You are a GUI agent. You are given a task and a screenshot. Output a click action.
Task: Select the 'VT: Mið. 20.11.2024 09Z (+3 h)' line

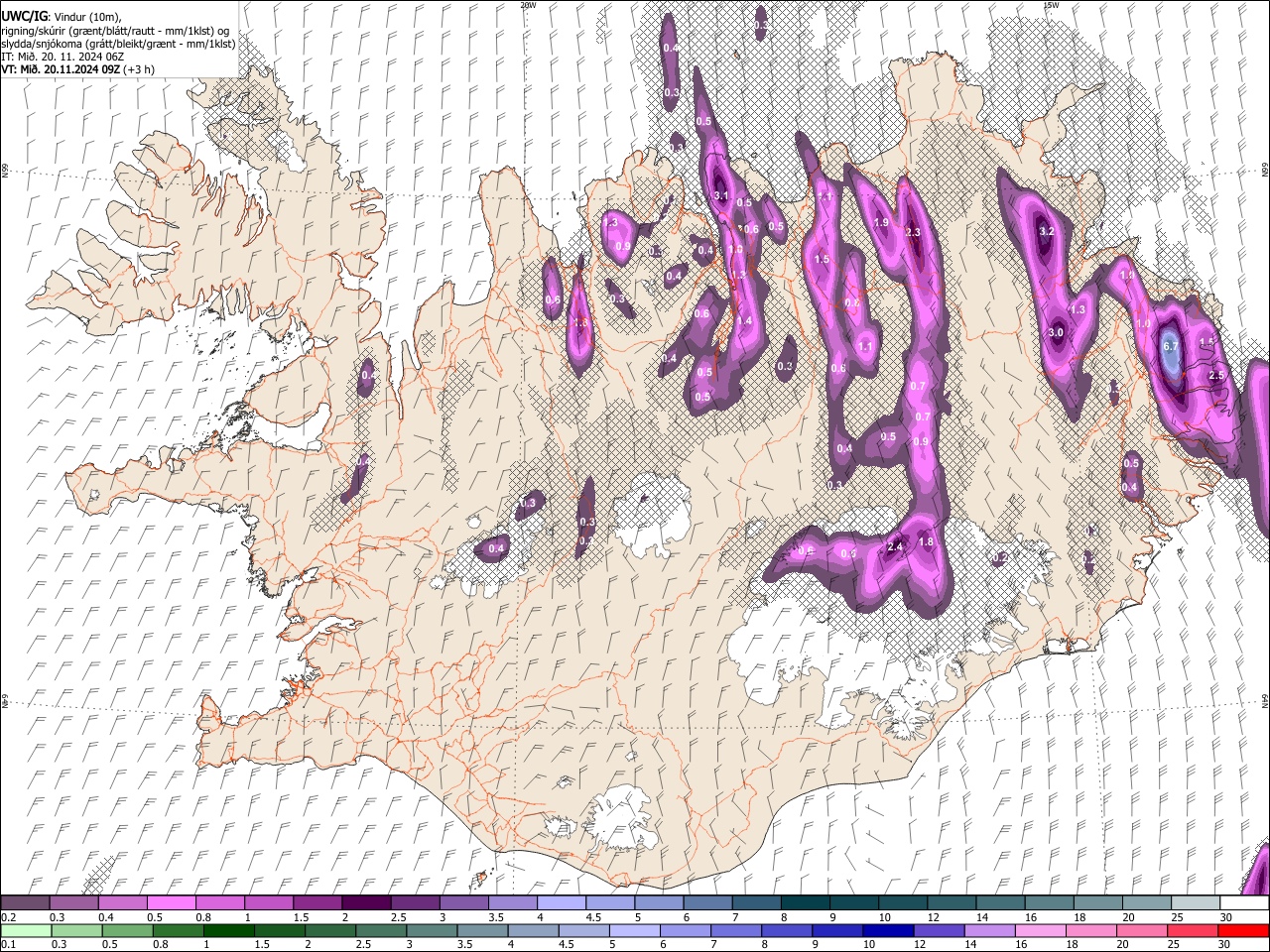[x=77, y=69]
